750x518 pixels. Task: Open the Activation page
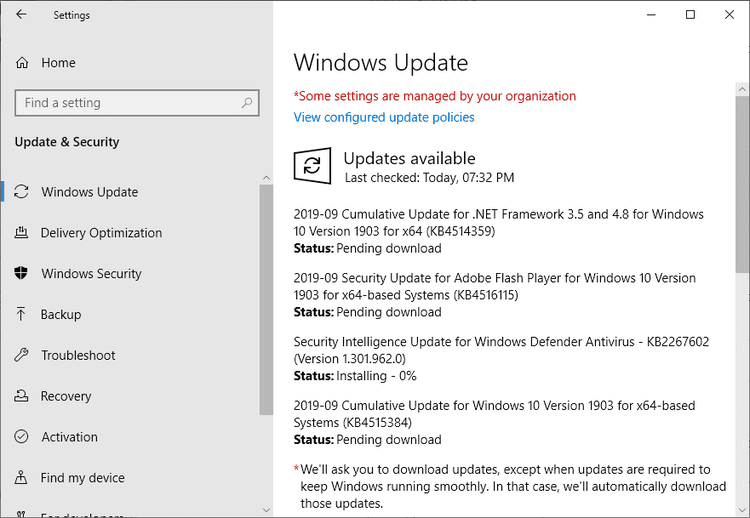pyautogui.click(x=69, y=437)
